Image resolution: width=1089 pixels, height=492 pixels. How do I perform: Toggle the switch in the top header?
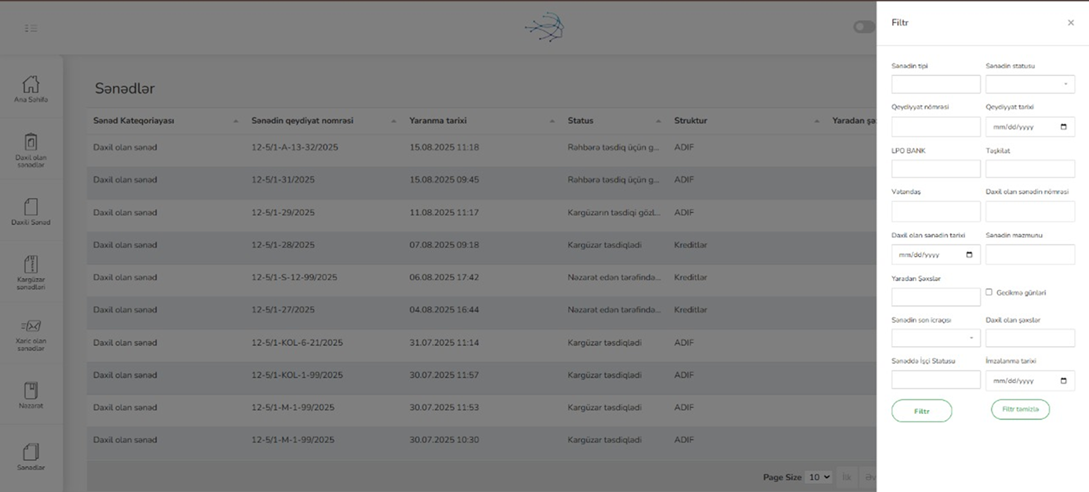tap(864, 26)
